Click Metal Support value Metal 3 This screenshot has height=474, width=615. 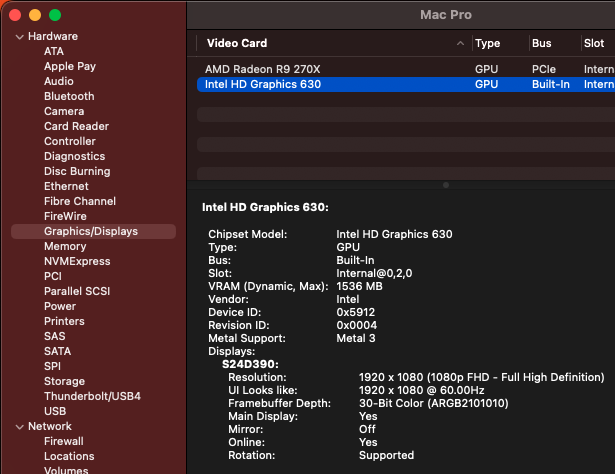356,338
